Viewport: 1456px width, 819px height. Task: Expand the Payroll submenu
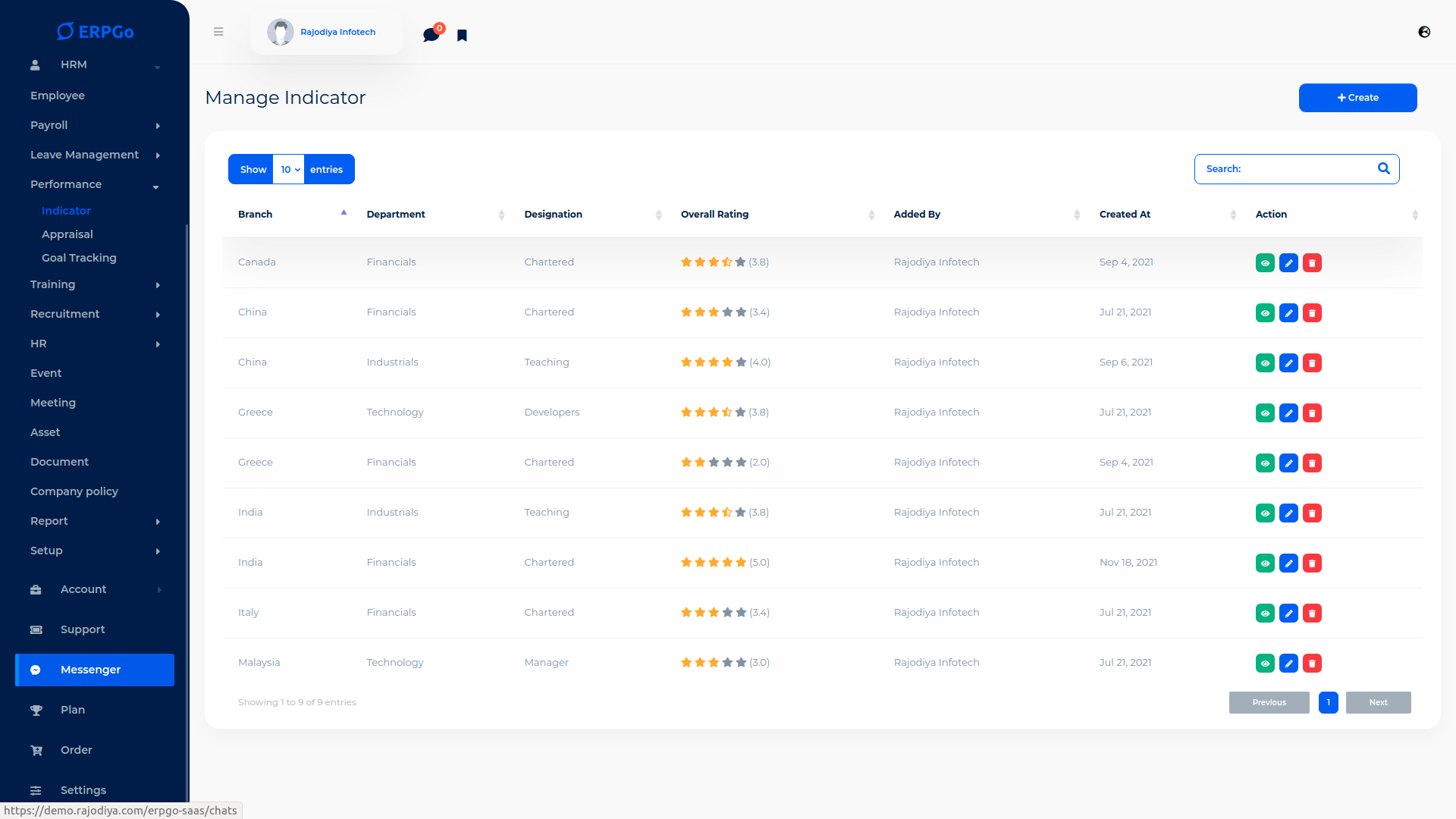click(95, 125)
